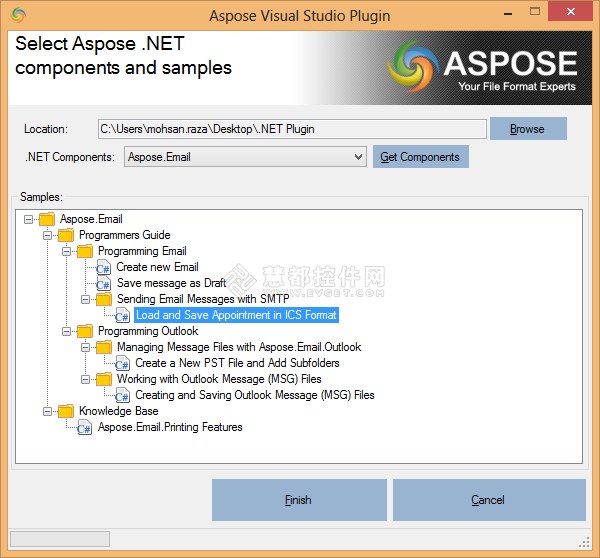This screenshot has height=558, width=600.
Task: Collapse Working with Outlook Message (MSG) Files node
Action: [x=86, y=380]
